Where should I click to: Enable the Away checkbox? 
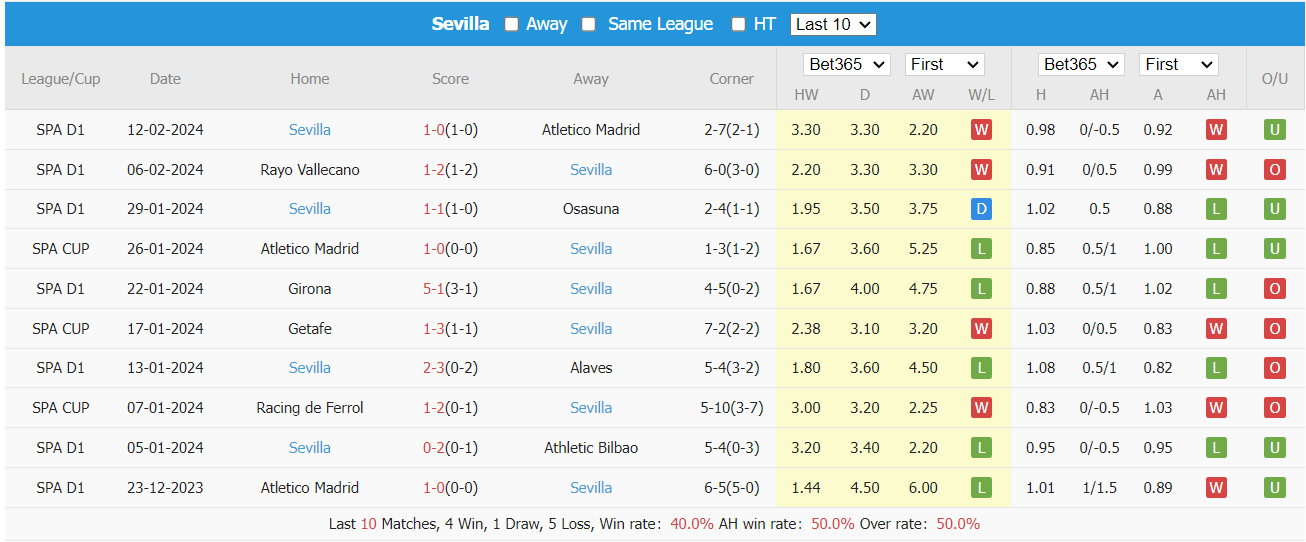click(512, 24)
